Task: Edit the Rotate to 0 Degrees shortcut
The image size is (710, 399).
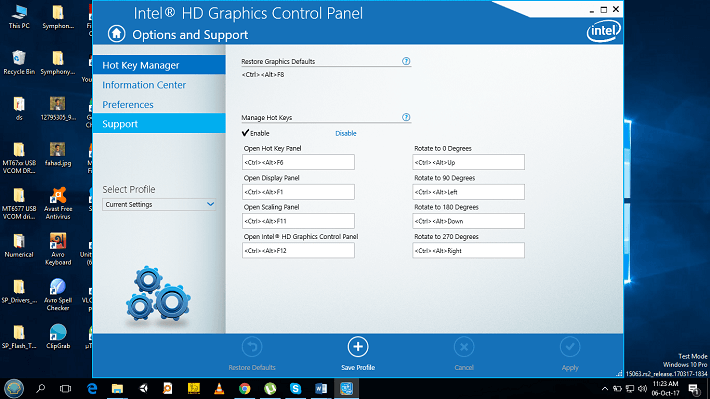Action: [469, 162]
